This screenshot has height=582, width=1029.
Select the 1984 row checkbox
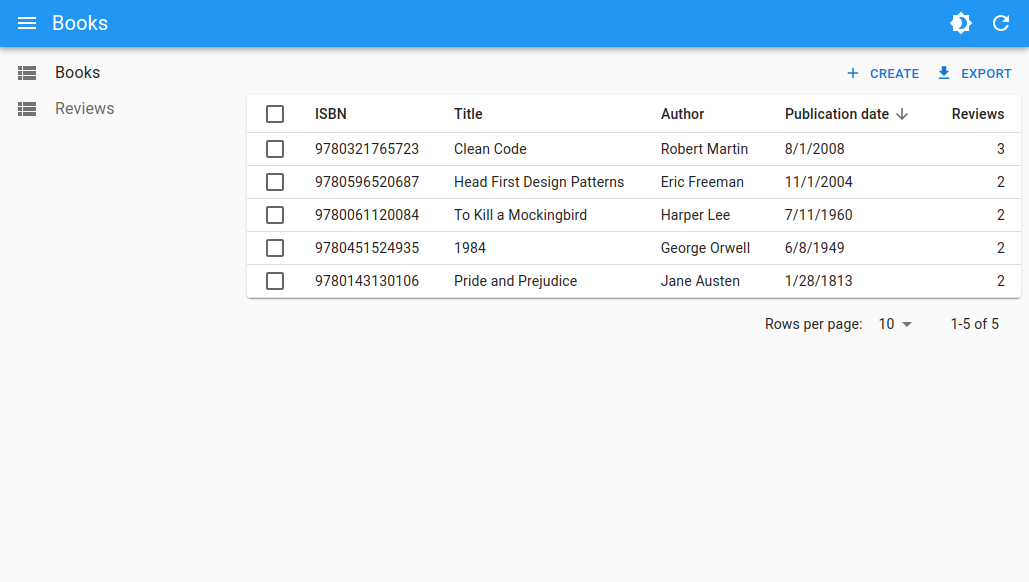(275, 248)
